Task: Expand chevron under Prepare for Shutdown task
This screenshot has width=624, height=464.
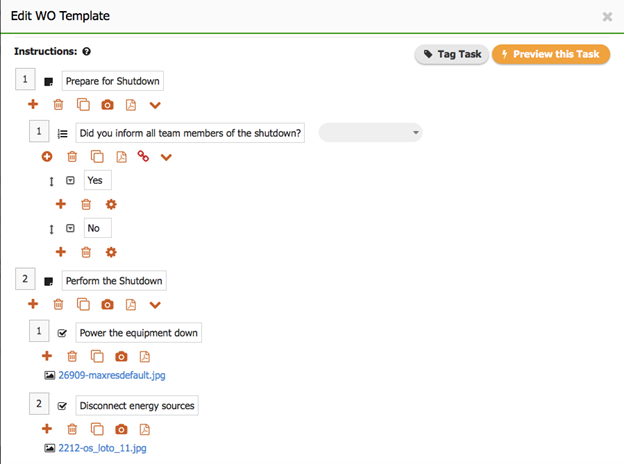Action: pos(155,105)
